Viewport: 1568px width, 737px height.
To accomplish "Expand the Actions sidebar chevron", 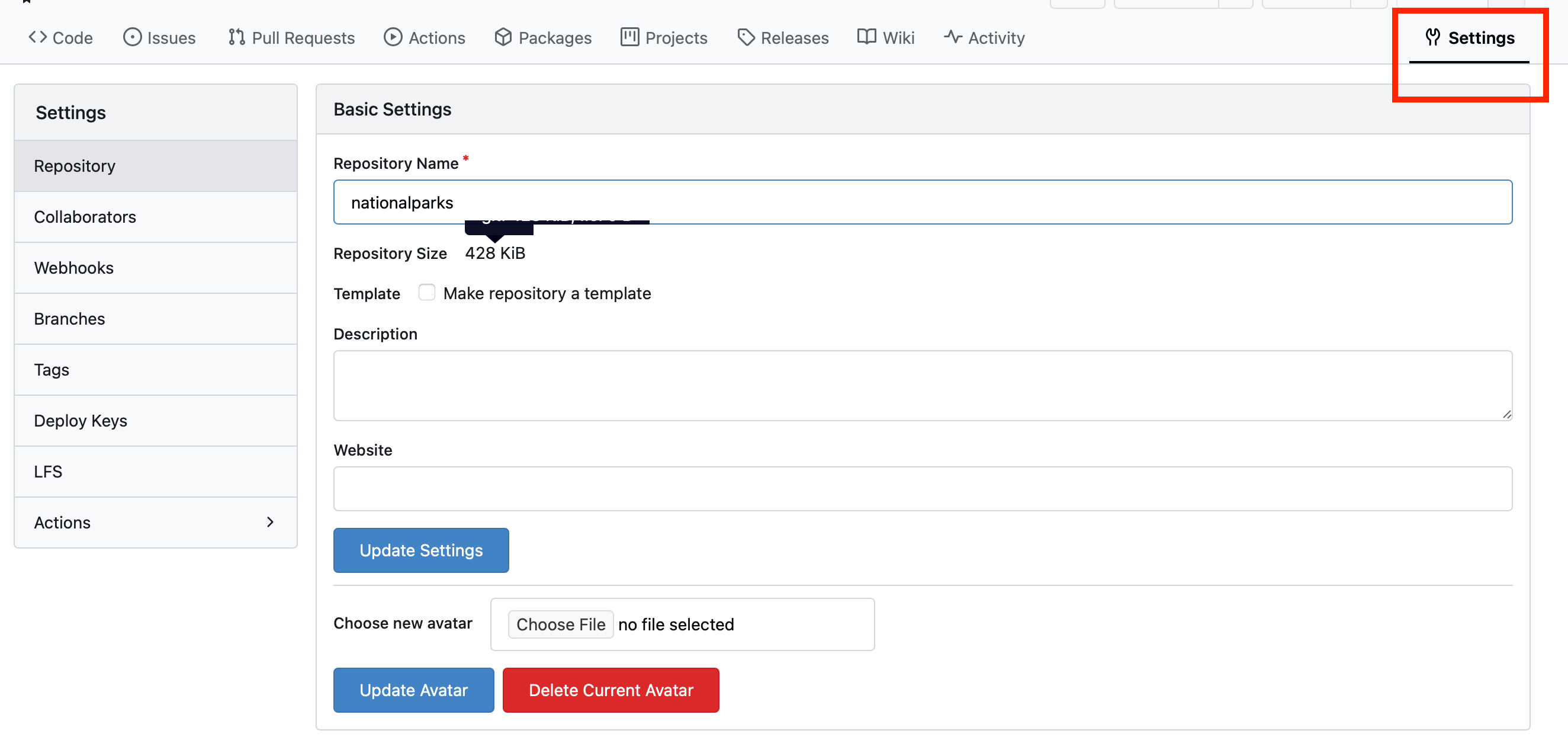I will tap(270, 522).
